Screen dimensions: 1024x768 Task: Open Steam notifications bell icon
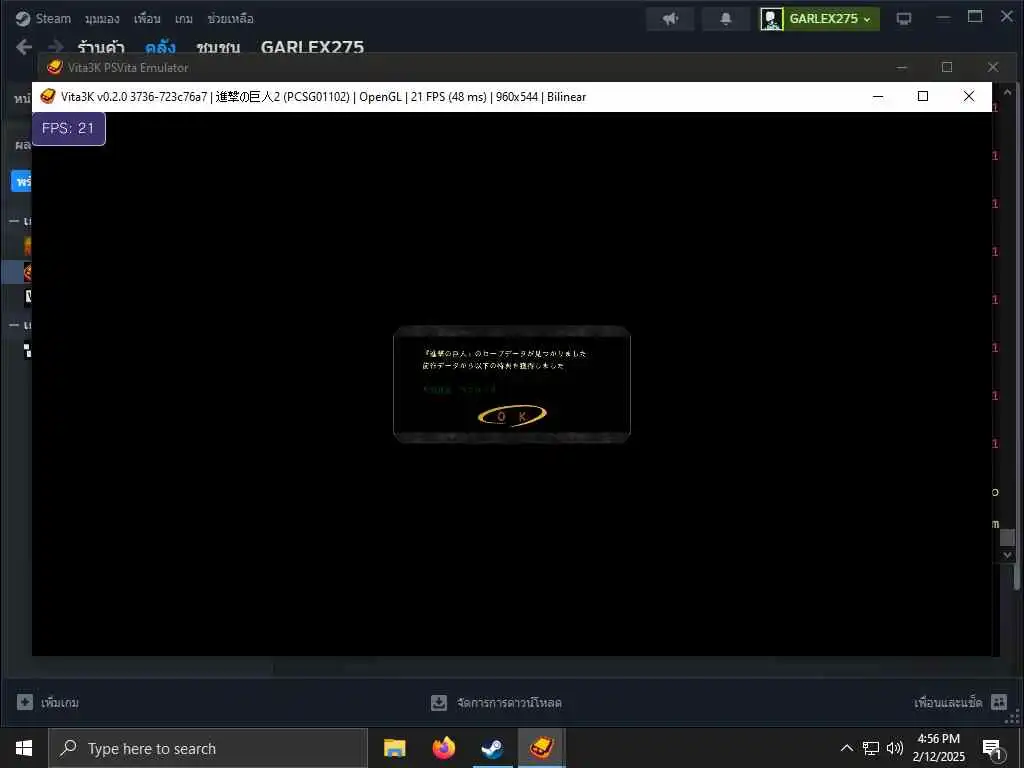click(x=726, y=19)
